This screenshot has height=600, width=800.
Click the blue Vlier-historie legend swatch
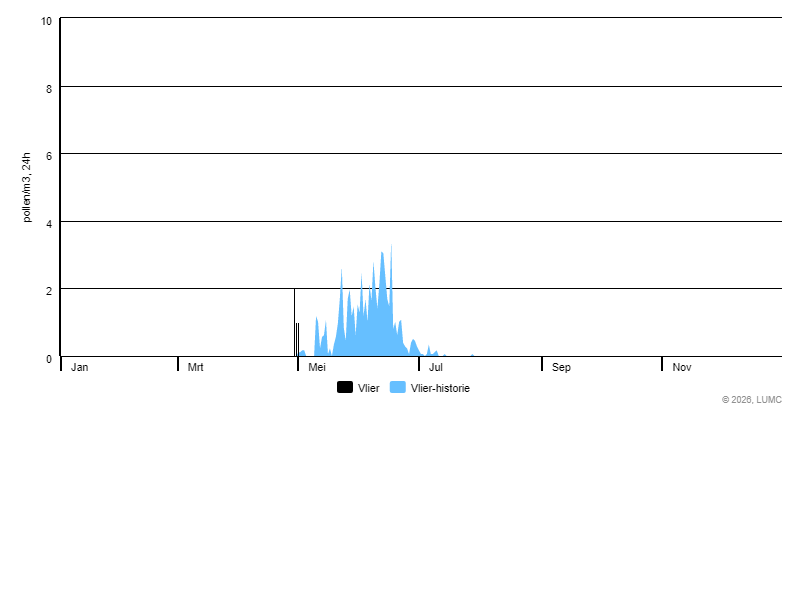point(398,387)
